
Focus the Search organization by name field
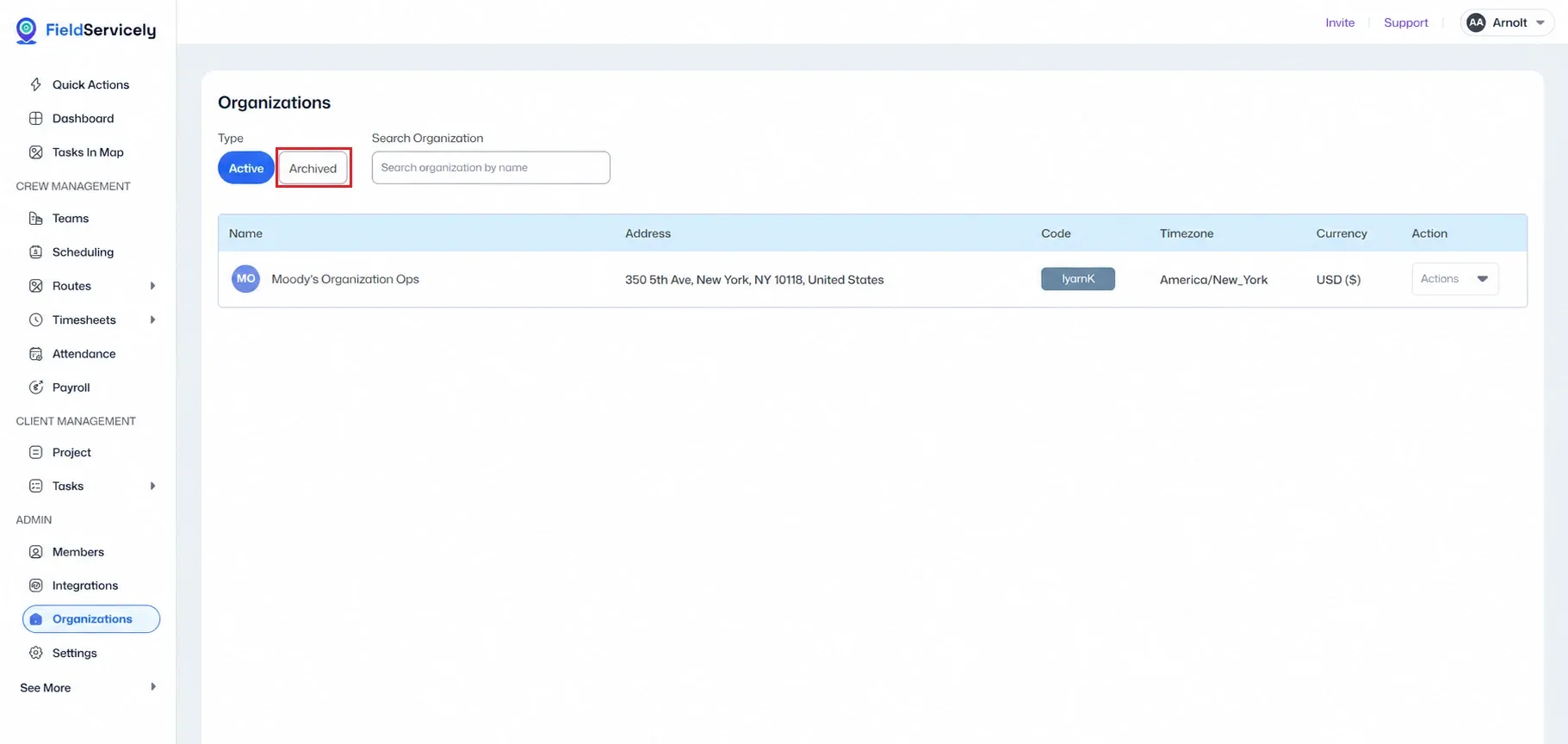coord(491,168)
